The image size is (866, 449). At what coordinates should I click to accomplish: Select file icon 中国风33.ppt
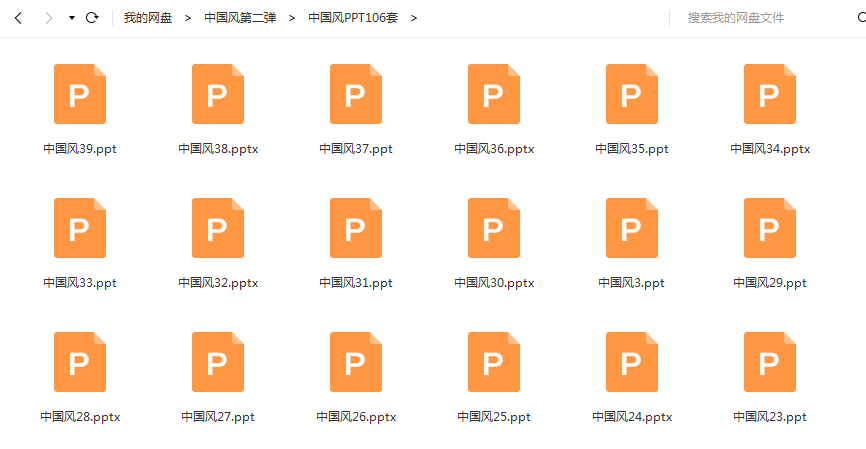click(x=80, y=228)
